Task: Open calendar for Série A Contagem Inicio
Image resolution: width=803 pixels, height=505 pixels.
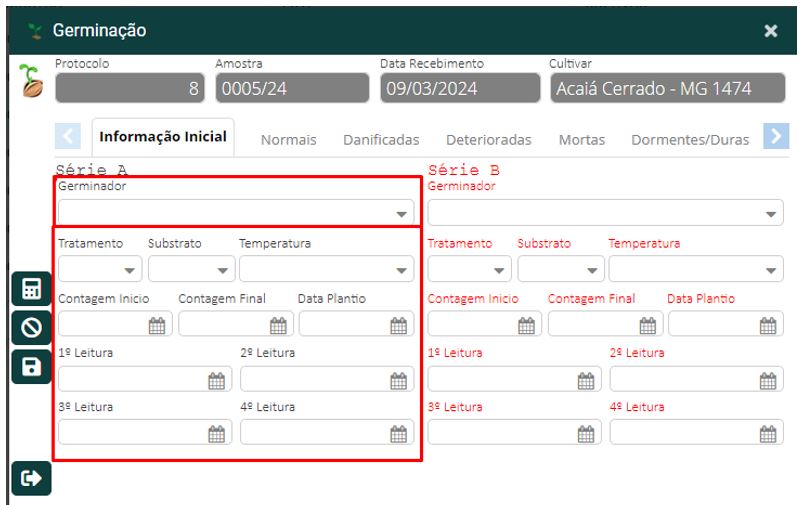Action: [157, 324]
